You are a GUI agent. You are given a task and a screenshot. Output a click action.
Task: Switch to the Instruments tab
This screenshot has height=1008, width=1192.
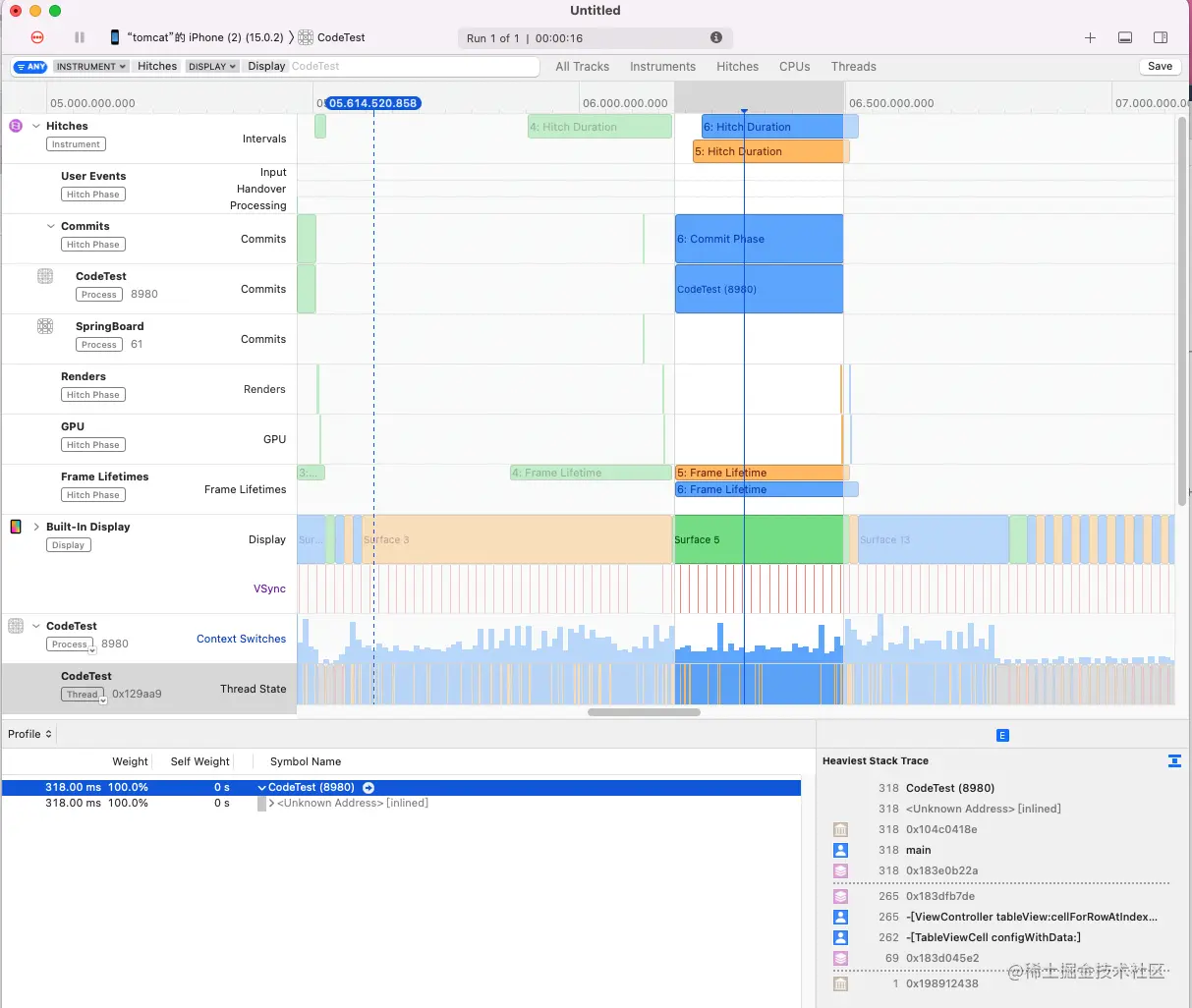pyautogui.click(x=662, y=67)
